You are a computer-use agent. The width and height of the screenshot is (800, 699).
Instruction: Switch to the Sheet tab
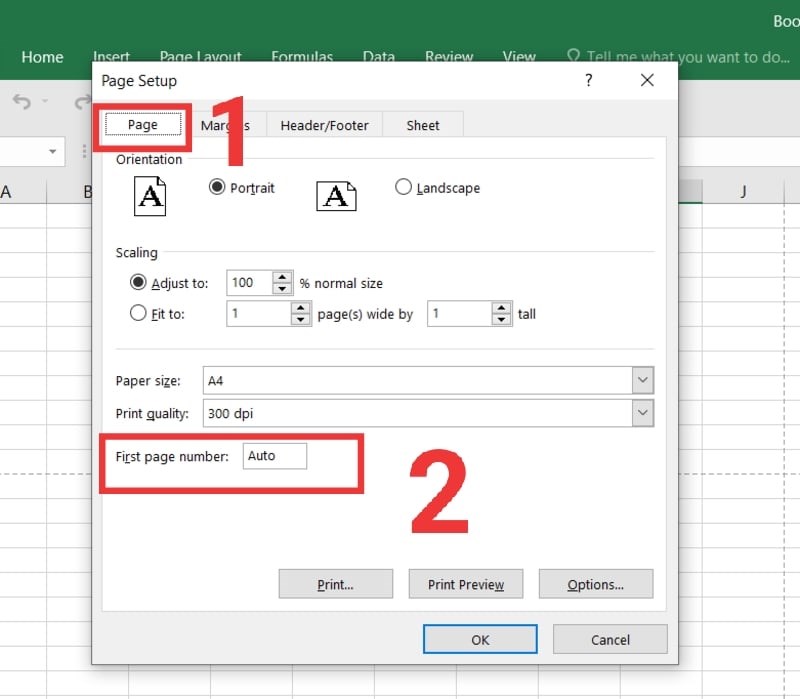[423, 125]
